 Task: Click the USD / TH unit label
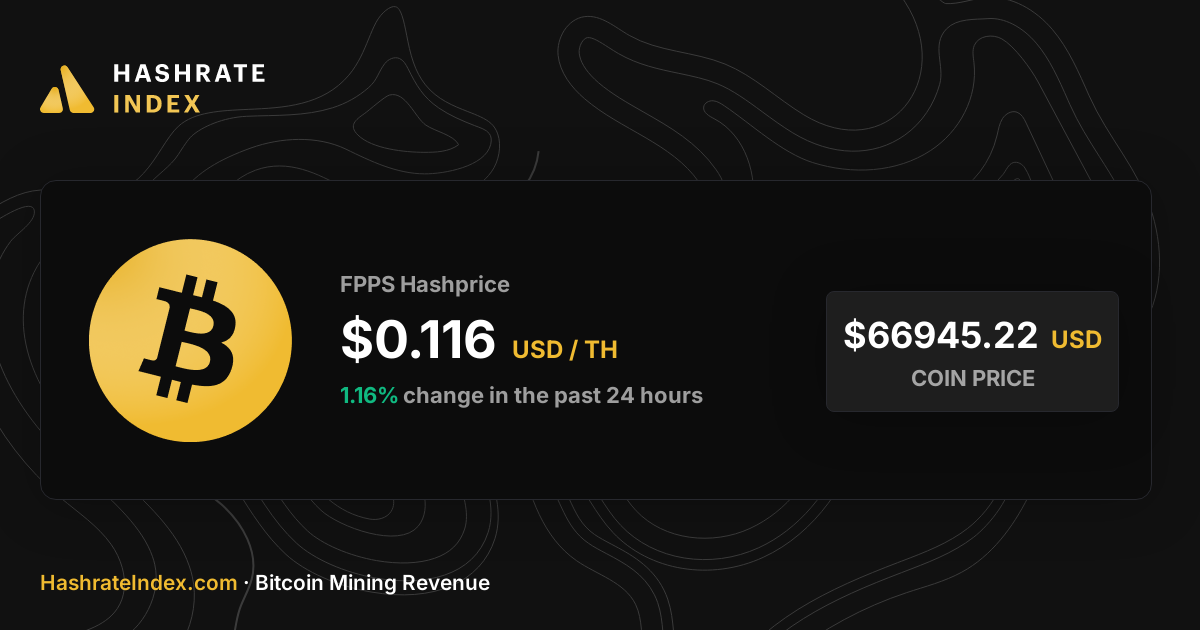(565, 350)
